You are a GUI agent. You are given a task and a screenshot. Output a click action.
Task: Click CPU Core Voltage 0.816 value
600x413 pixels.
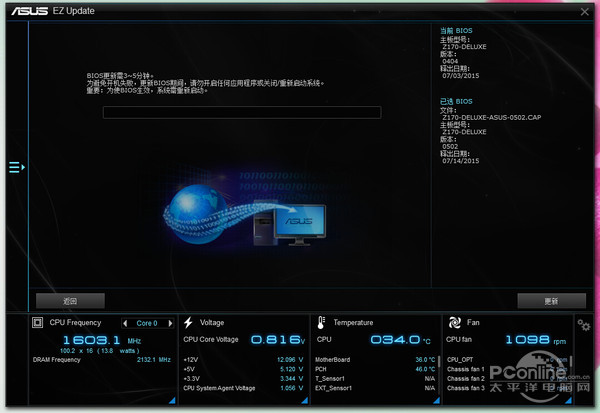point(278,340)
